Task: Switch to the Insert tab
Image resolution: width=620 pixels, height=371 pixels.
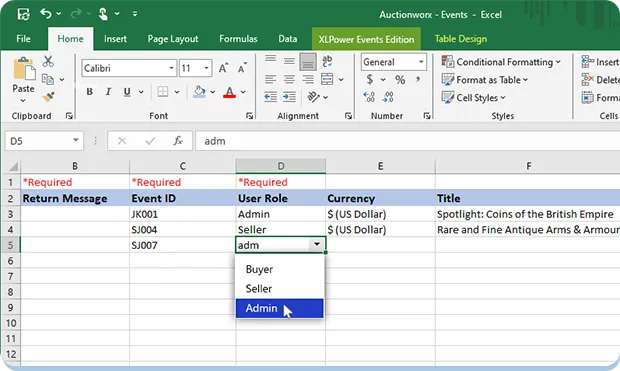Action: 115,39
